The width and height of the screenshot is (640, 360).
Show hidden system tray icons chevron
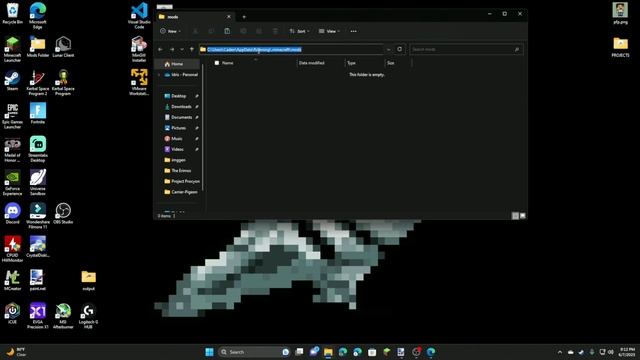coord(560,352)
